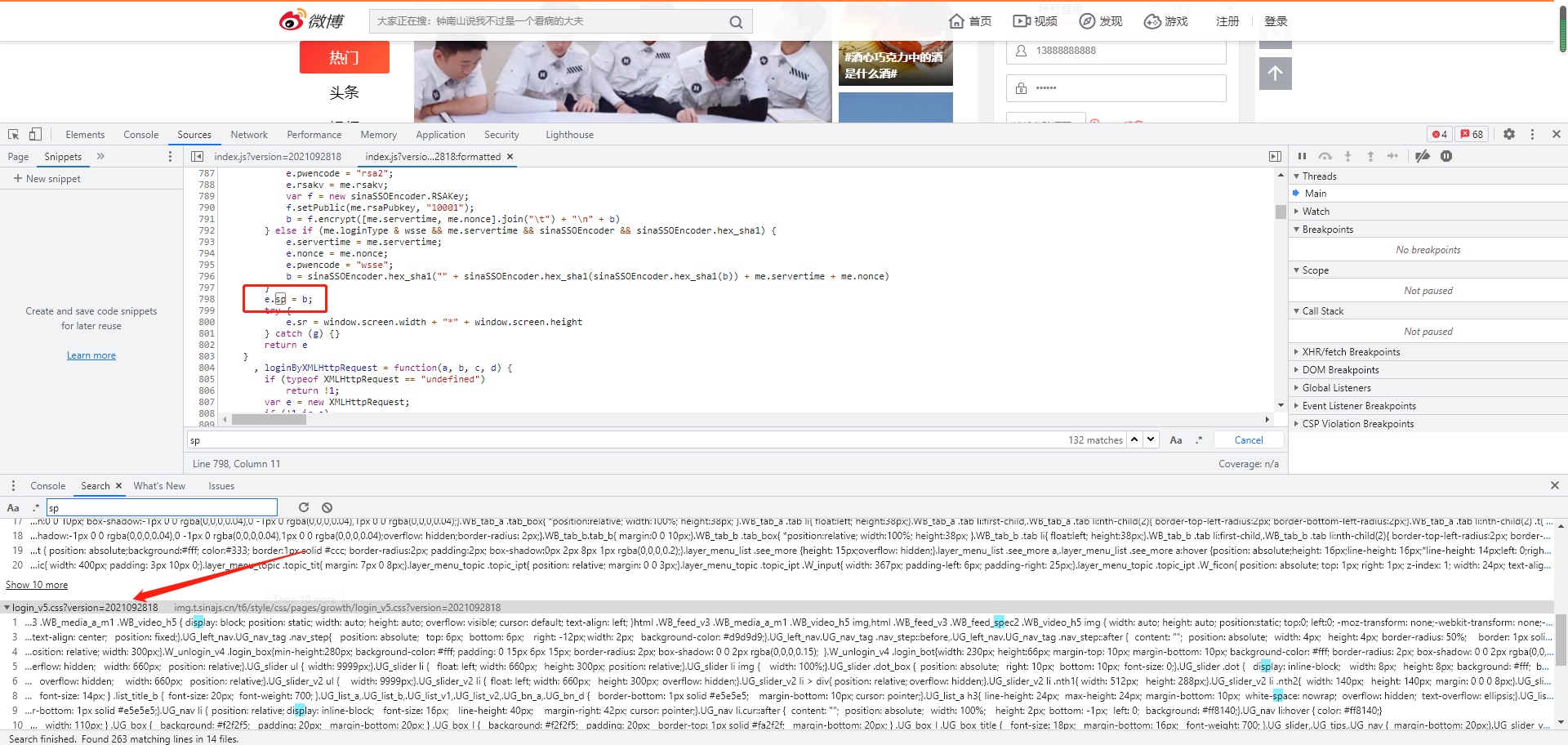The width and height of the screenshot is (1568, 745).
Task: Toggle regex in the find bar
Action: [1199, 439]
